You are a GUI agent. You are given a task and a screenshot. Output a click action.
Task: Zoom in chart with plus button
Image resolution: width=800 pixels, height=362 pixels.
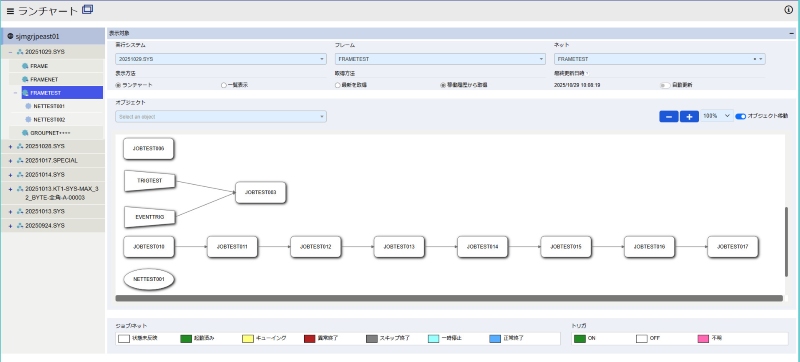[x=689, y=117]
